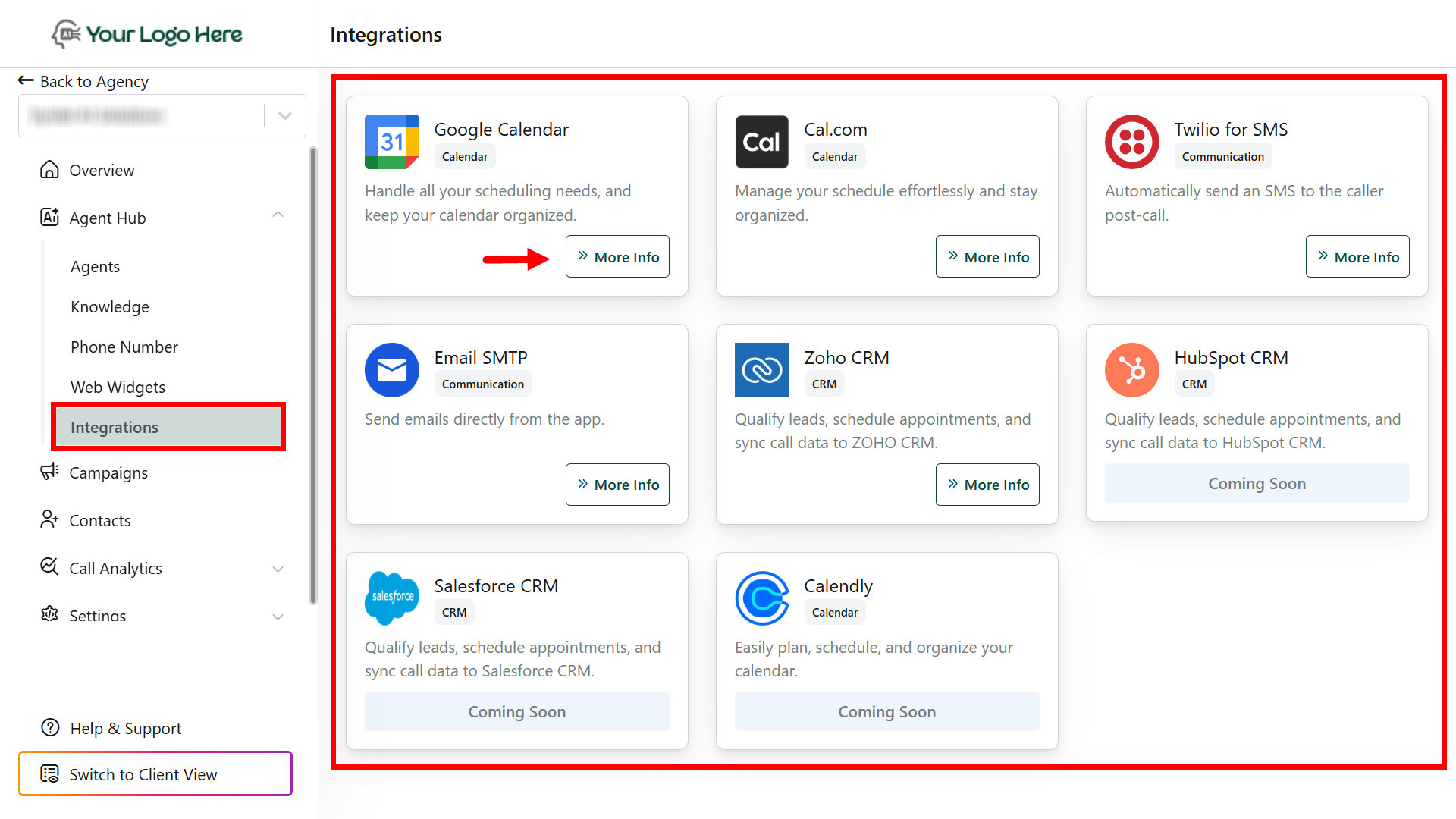Expand the Call Analytics menu

pos(278,569)
